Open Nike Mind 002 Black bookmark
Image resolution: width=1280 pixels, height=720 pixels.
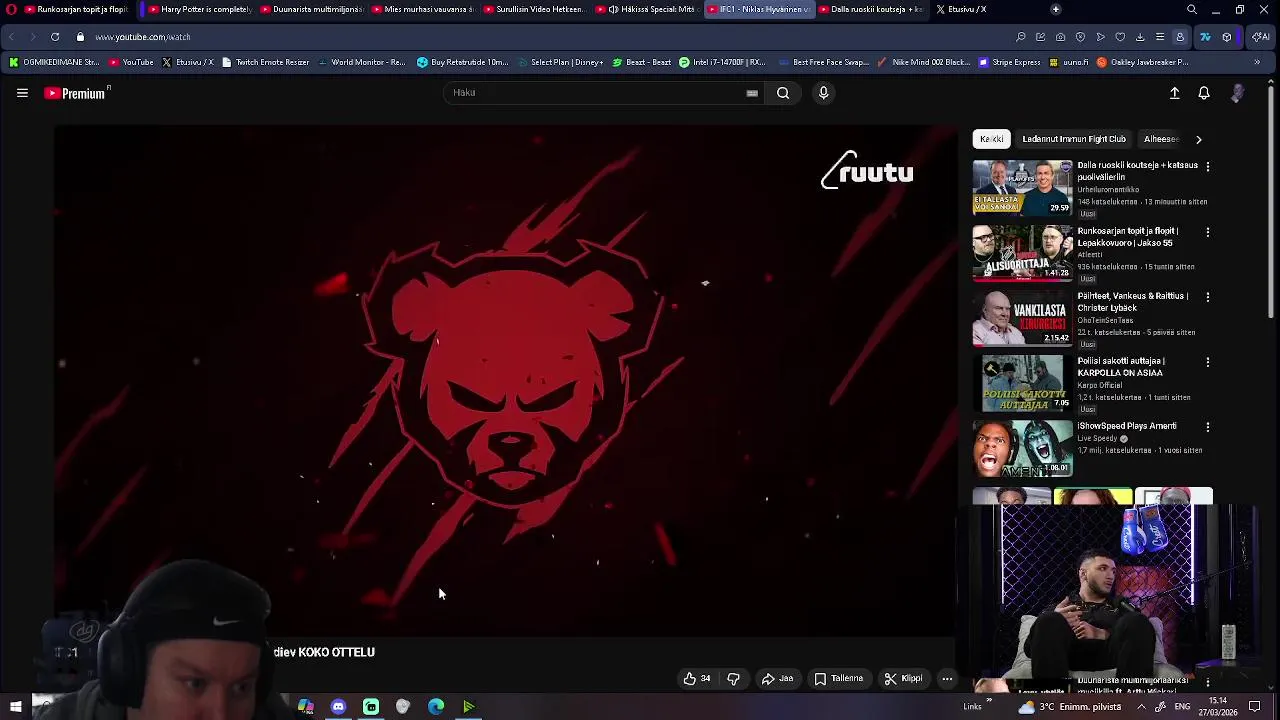pyautogui.click(x=923, y=62)
